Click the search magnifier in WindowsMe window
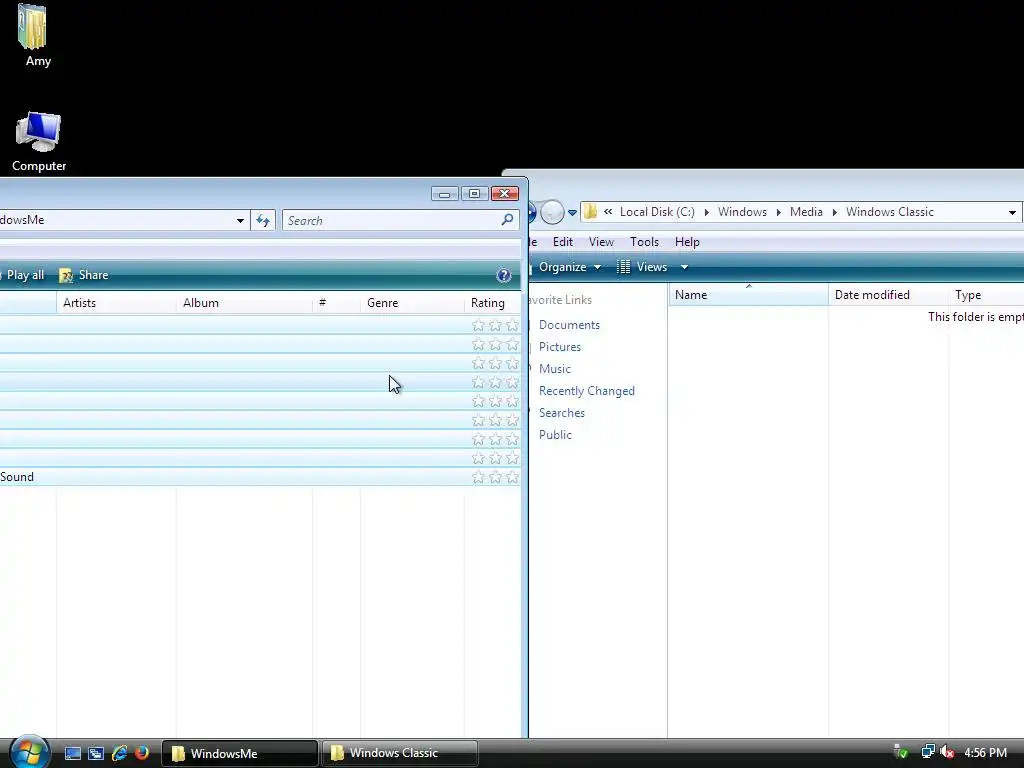The image size is (1024, 768). coord(507,220)
